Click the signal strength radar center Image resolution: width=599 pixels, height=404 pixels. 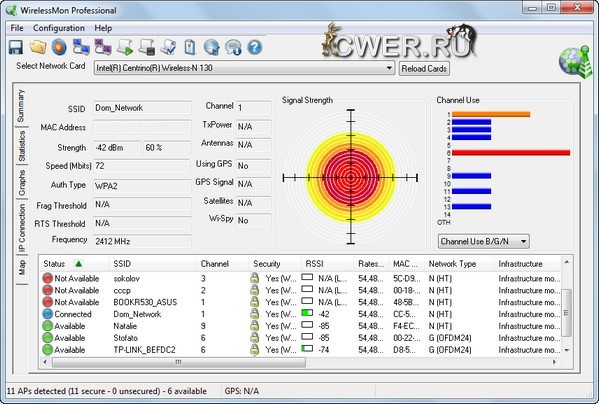(351, 177)
